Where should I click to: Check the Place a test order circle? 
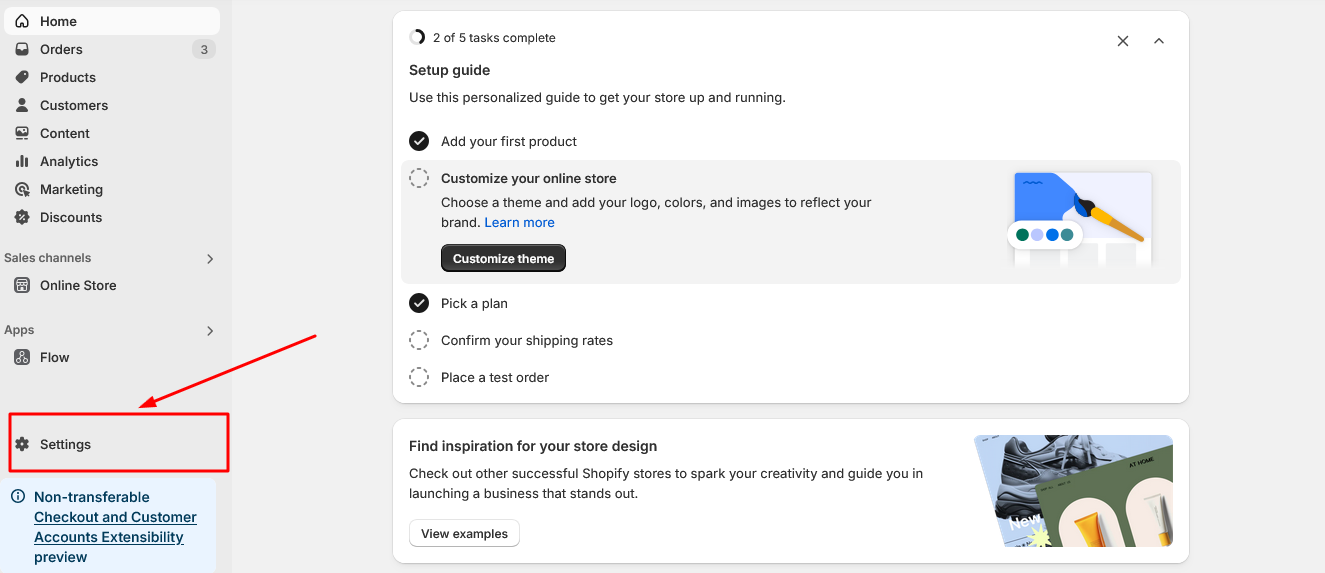coord(419,377)
